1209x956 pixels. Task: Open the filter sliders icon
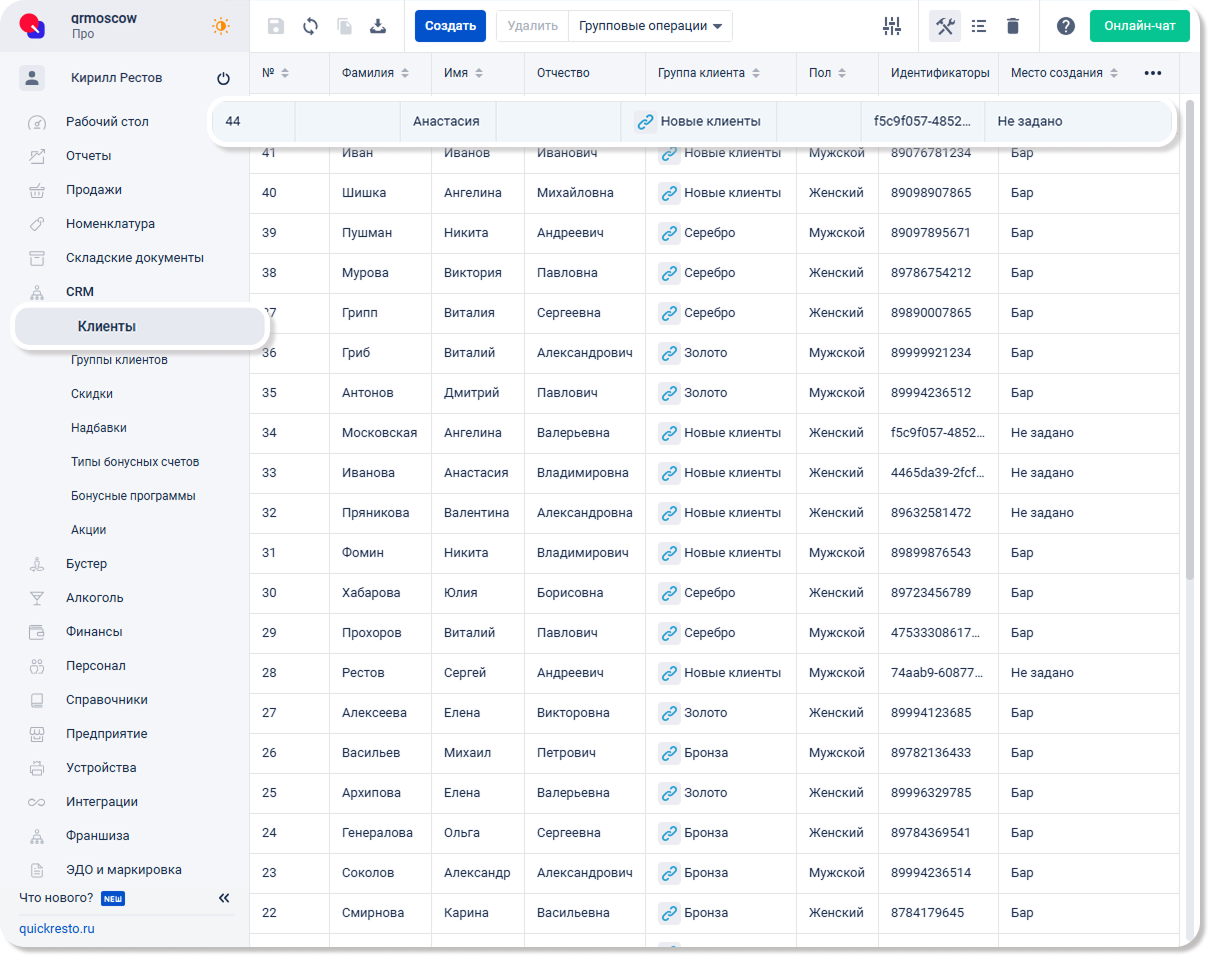click(x=892, y=26)
